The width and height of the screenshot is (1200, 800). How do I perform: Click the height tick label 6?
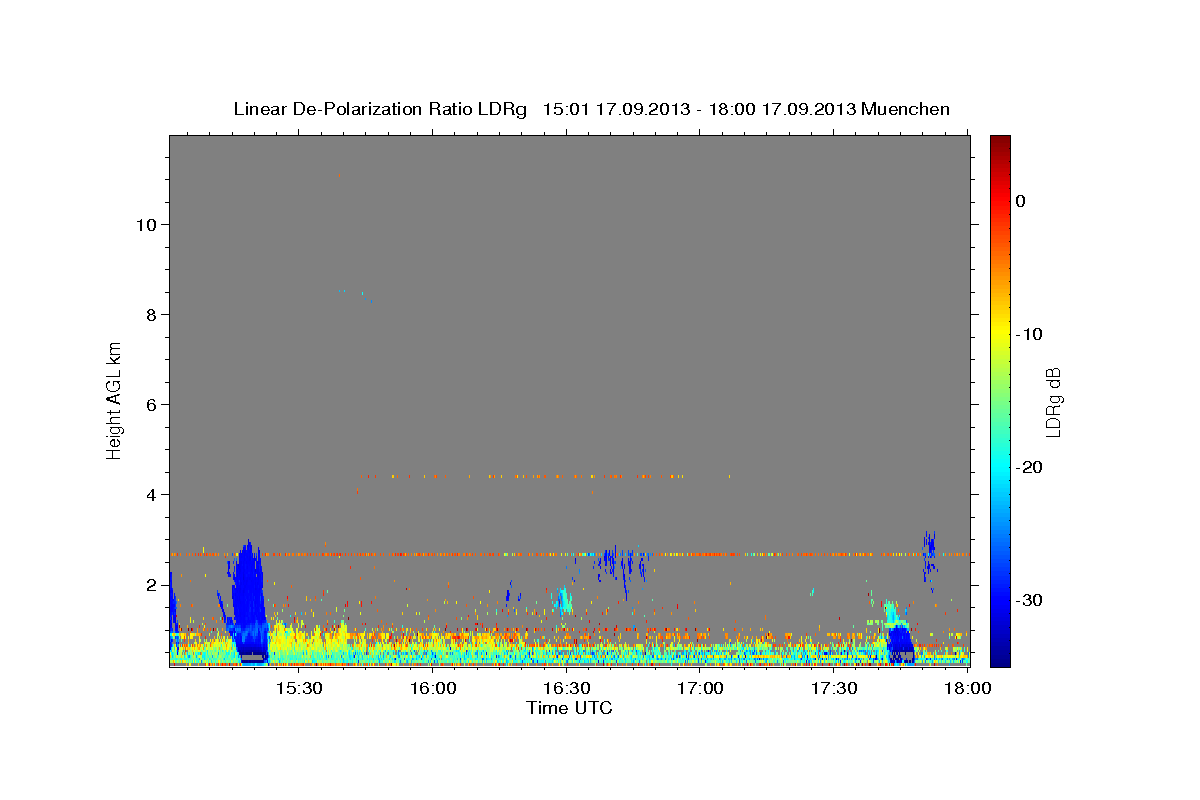(x=152, y=404)
